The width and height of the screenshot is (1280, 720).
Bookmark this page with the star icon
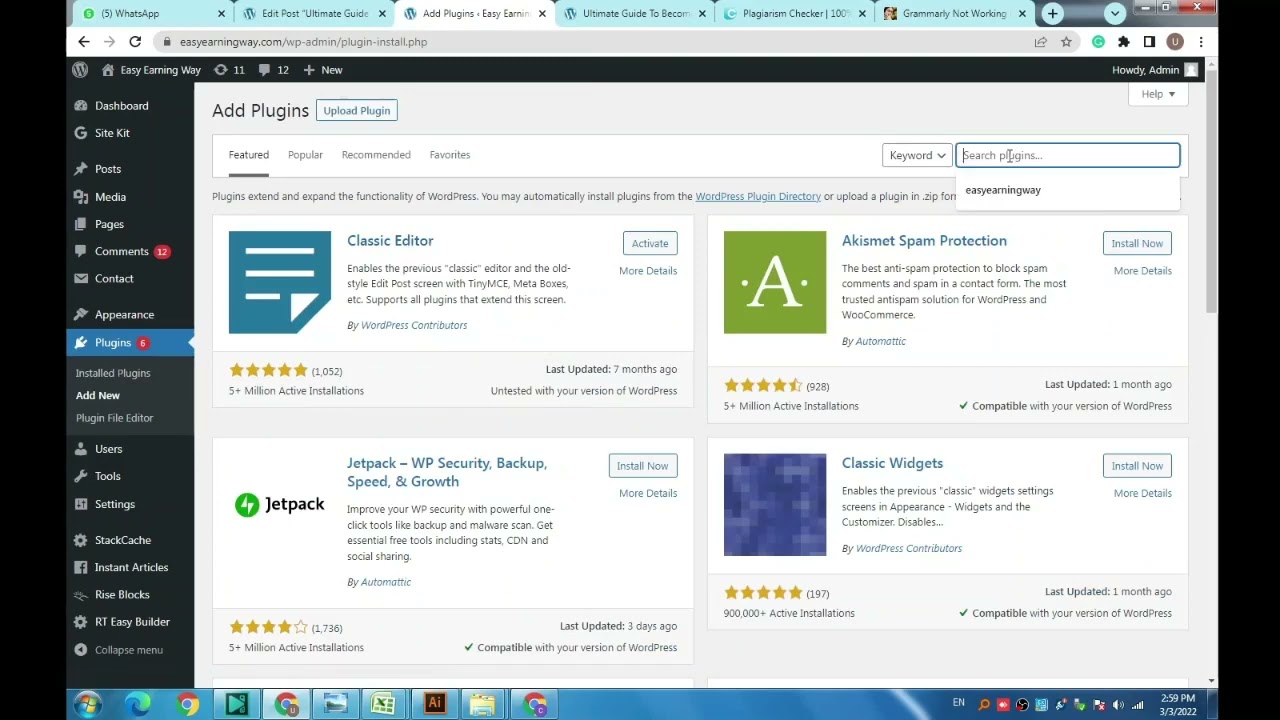click(x=1066, y=42)
